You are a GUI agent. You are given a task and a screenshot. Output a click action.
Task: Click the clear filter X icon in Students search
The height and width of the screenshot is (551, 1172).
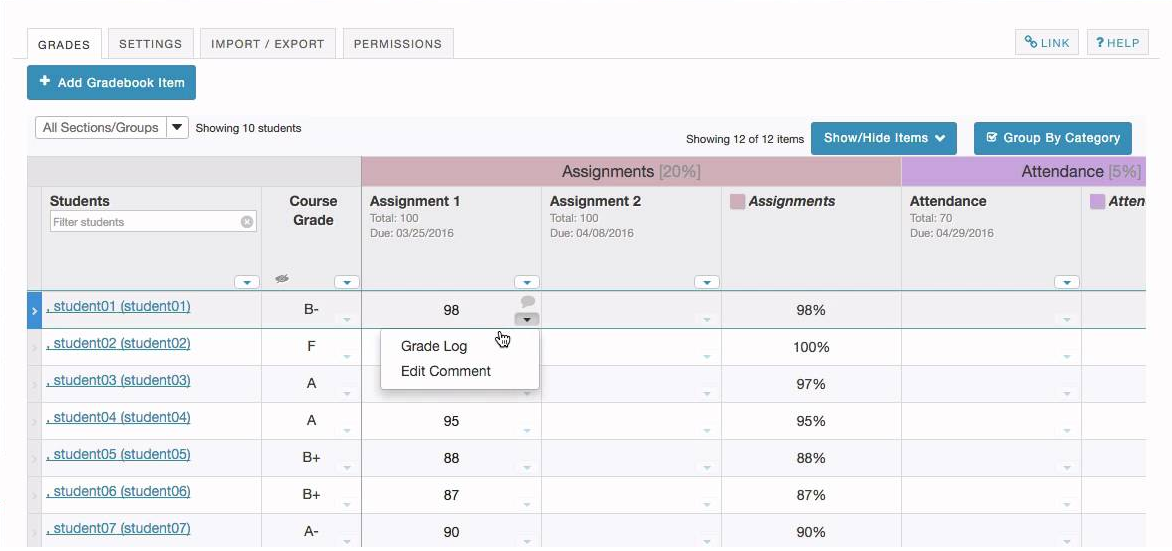point(247,222)
